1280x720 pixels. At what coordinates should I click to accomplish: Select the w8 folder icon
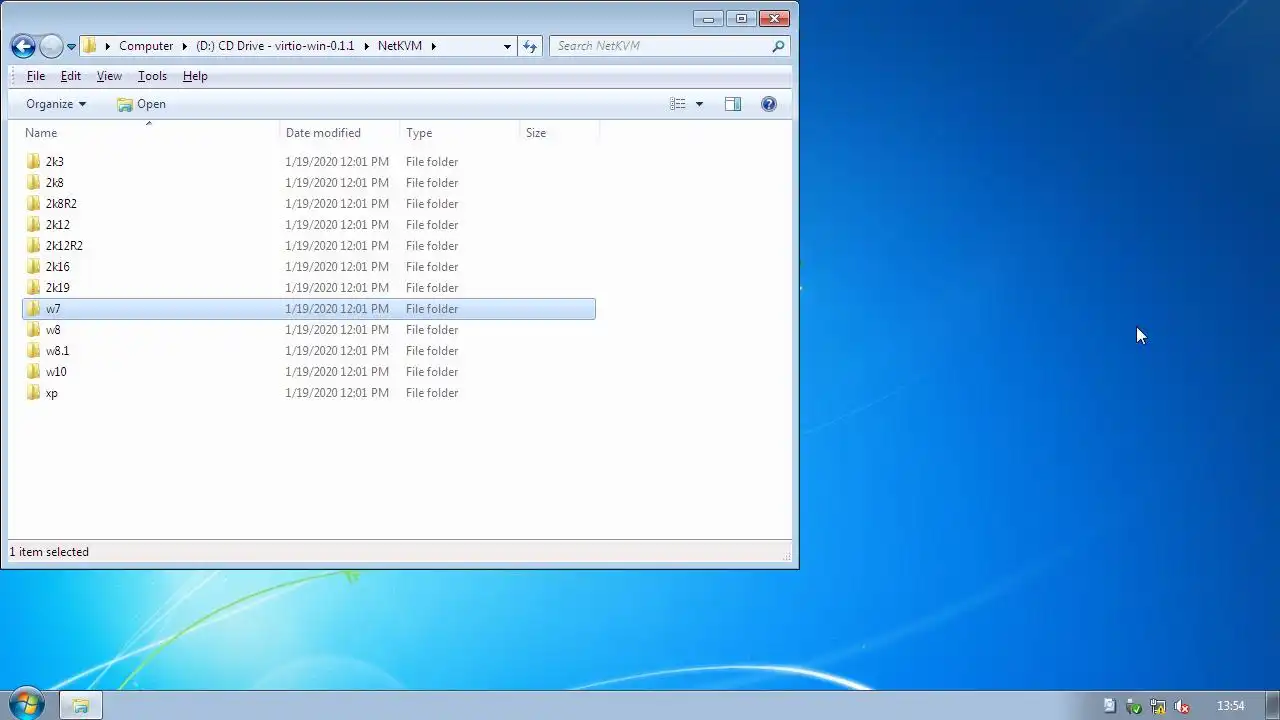[x=33, y=329]
